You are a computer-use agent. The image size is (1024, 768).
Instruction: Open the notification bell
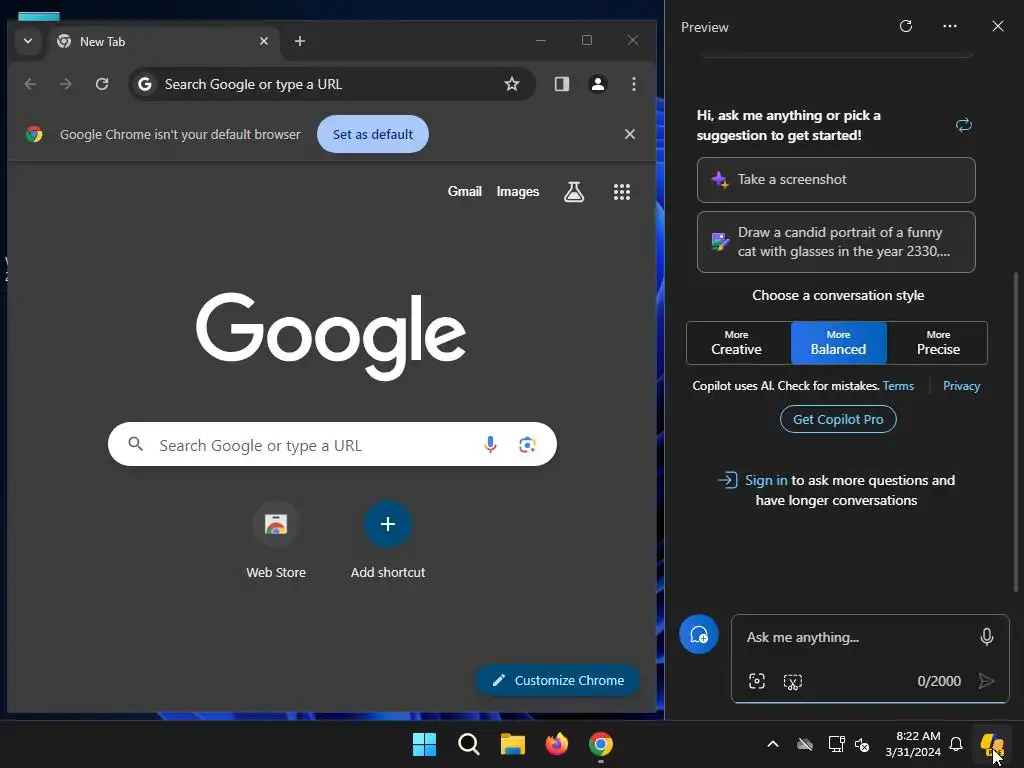pos(956,744)
